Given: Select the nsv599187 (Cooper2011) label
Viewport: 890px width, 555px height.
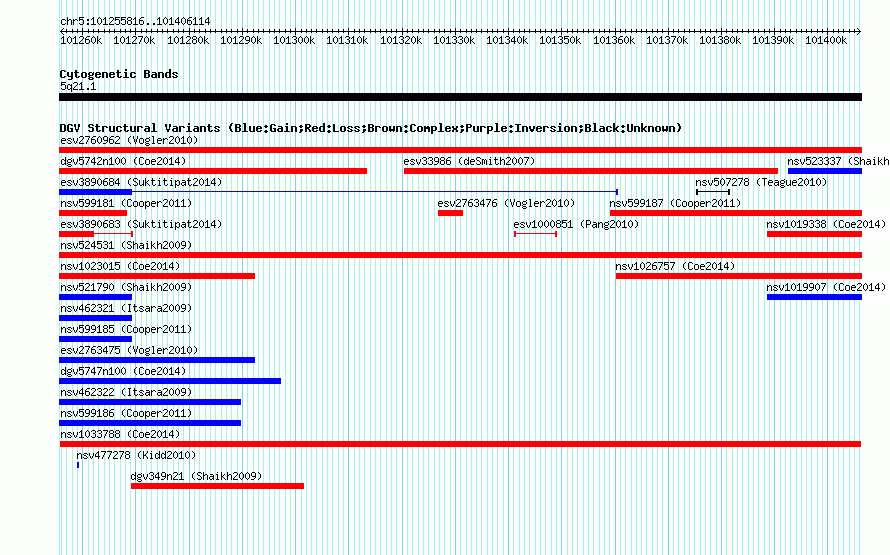Looking at the screenshot, I should [x=675, y=203].
